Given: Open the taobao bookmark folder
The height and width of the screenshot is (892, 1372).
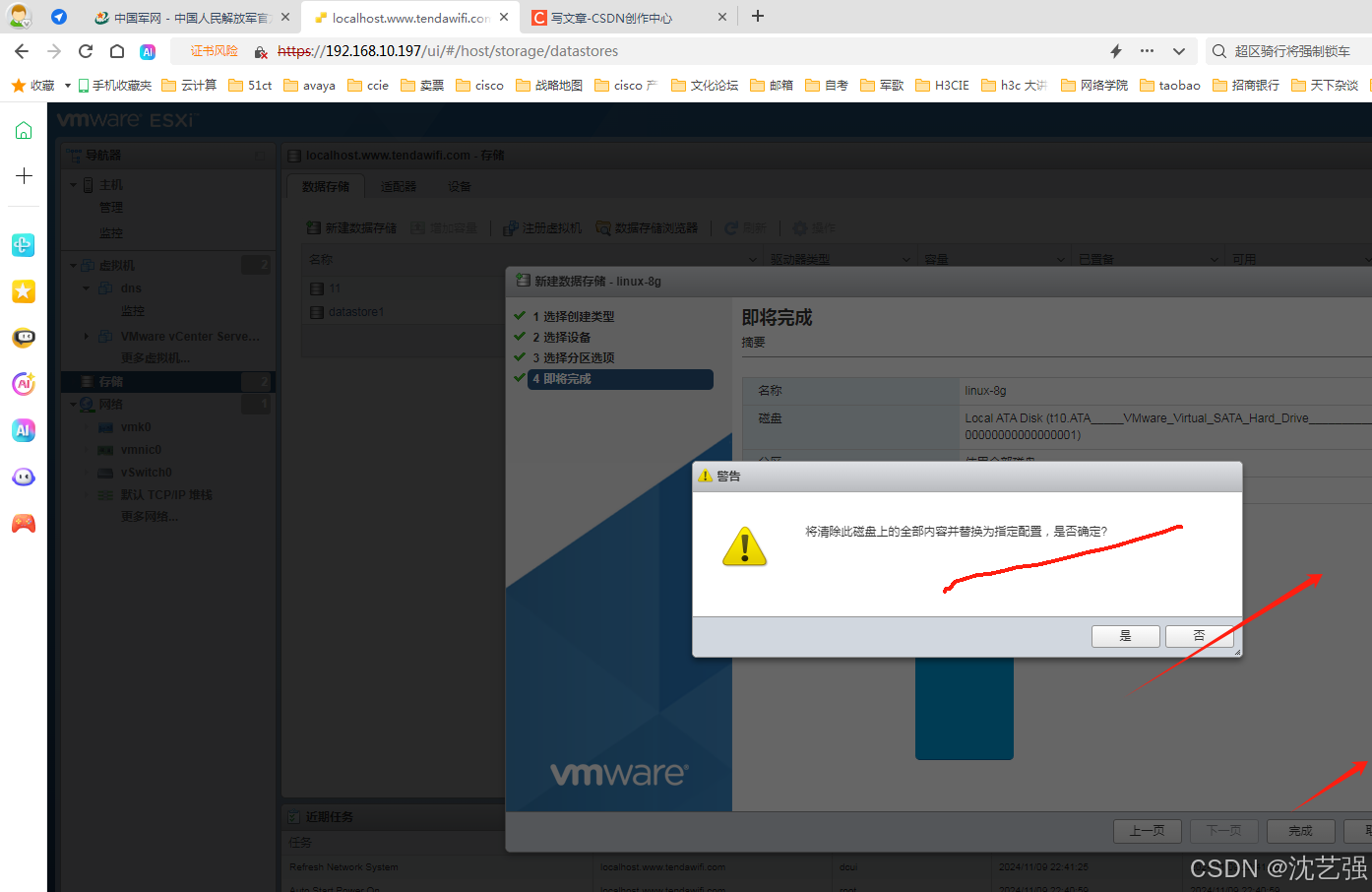Looking at the screenshot, I should (x=1170, y=86).
